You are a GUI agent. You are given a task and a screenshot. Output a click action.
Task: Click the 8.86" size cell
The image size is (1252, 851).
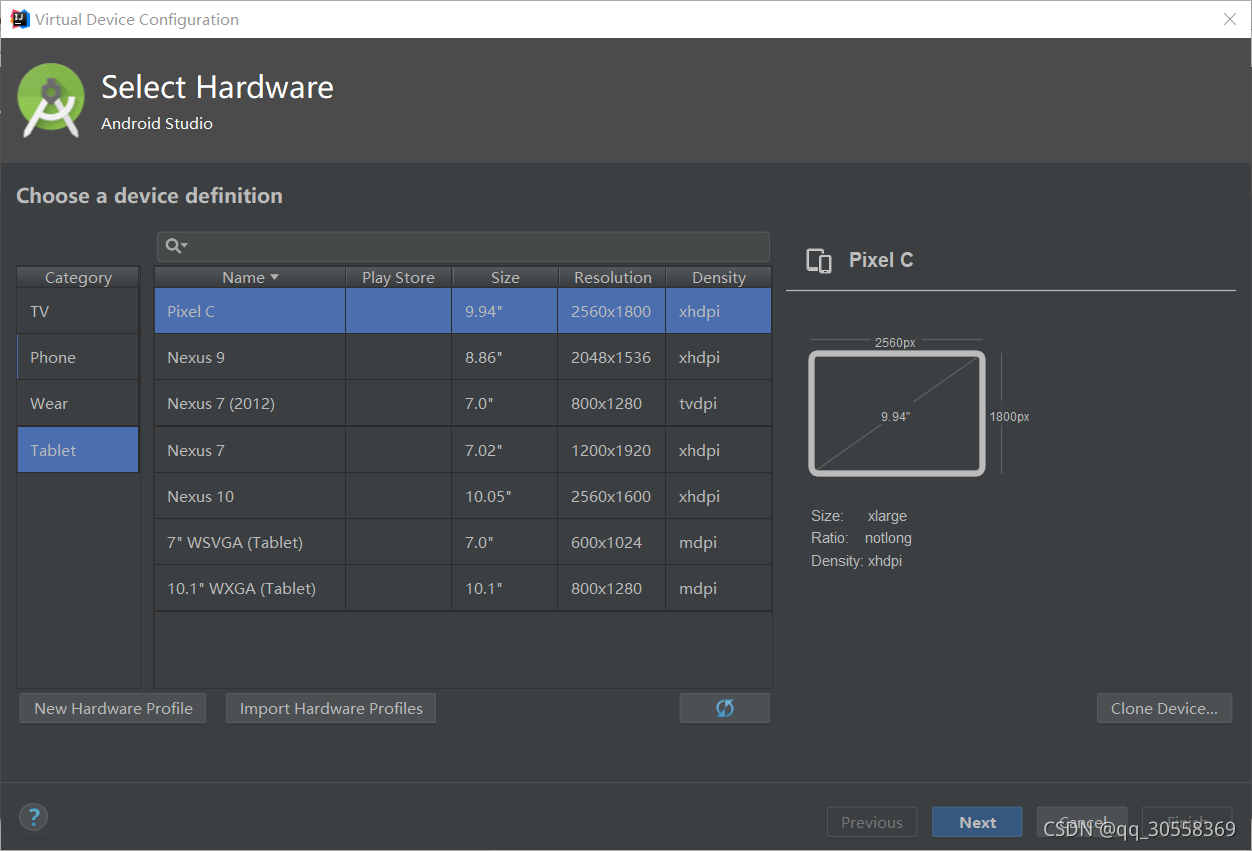[505, 357]
